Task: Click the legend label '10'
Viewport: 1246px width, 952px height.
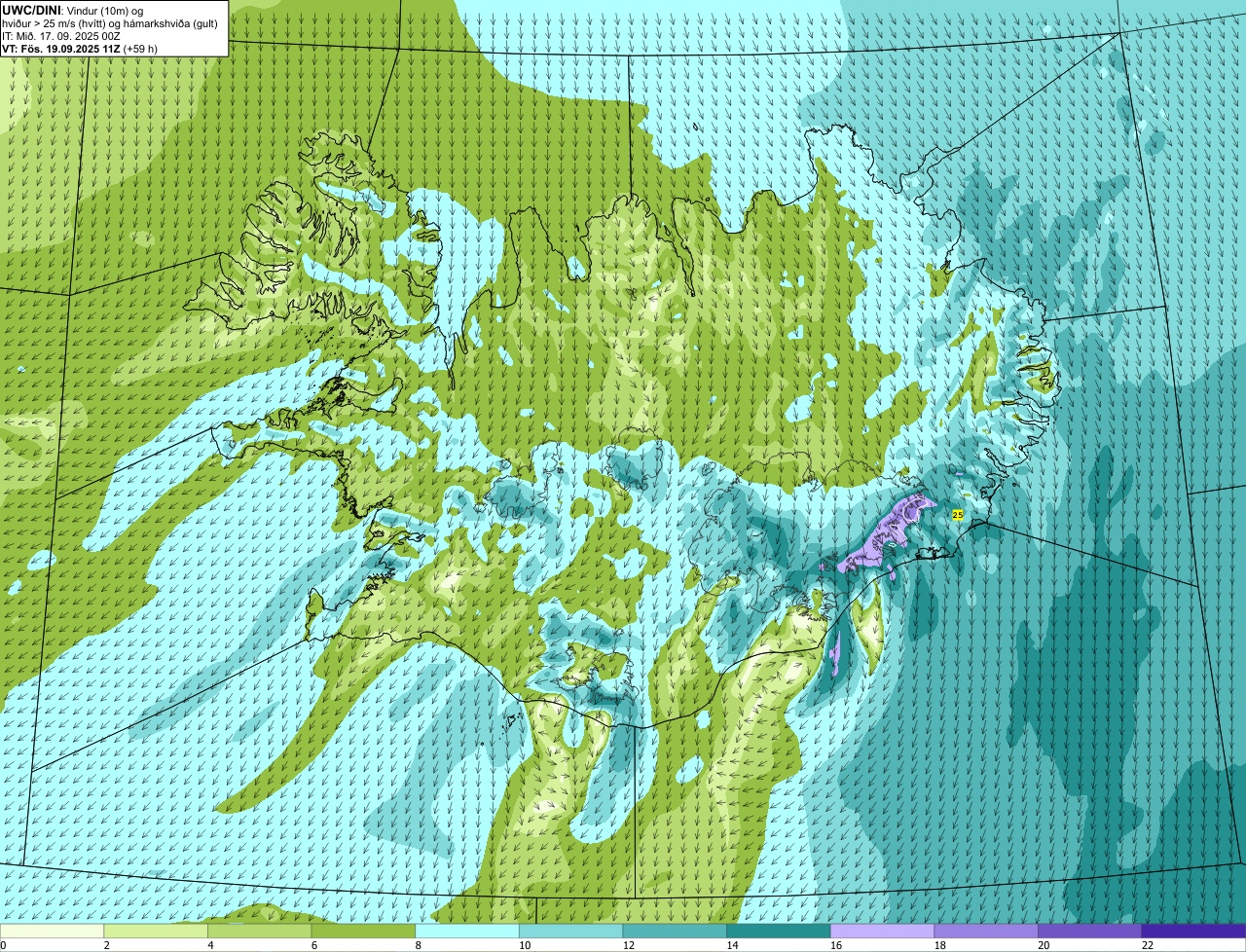Action: 524,945
